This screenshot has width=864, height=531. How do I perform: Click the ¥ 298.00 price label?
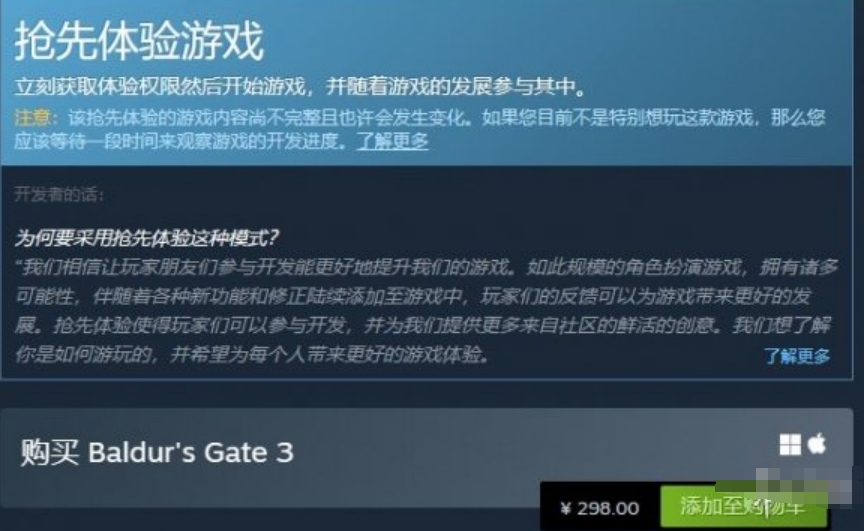[x=600, y=508]
